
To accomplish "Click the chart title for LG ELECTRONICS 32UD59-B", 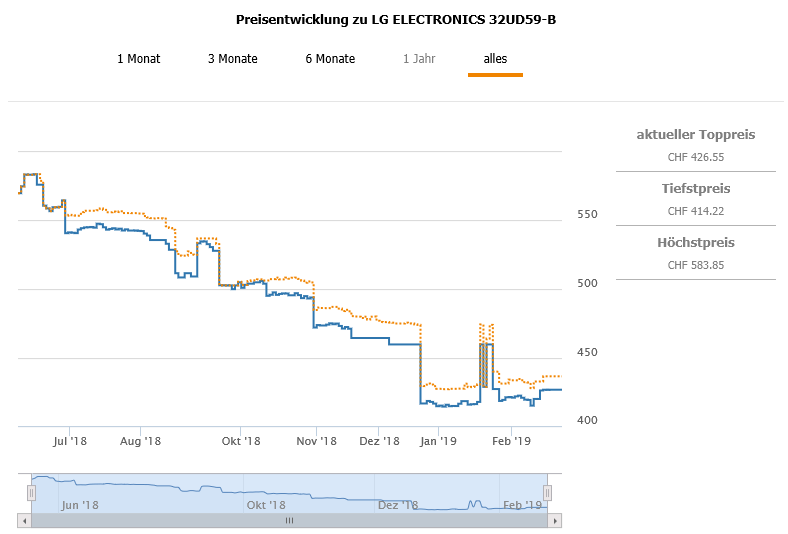I will point(395,20).
